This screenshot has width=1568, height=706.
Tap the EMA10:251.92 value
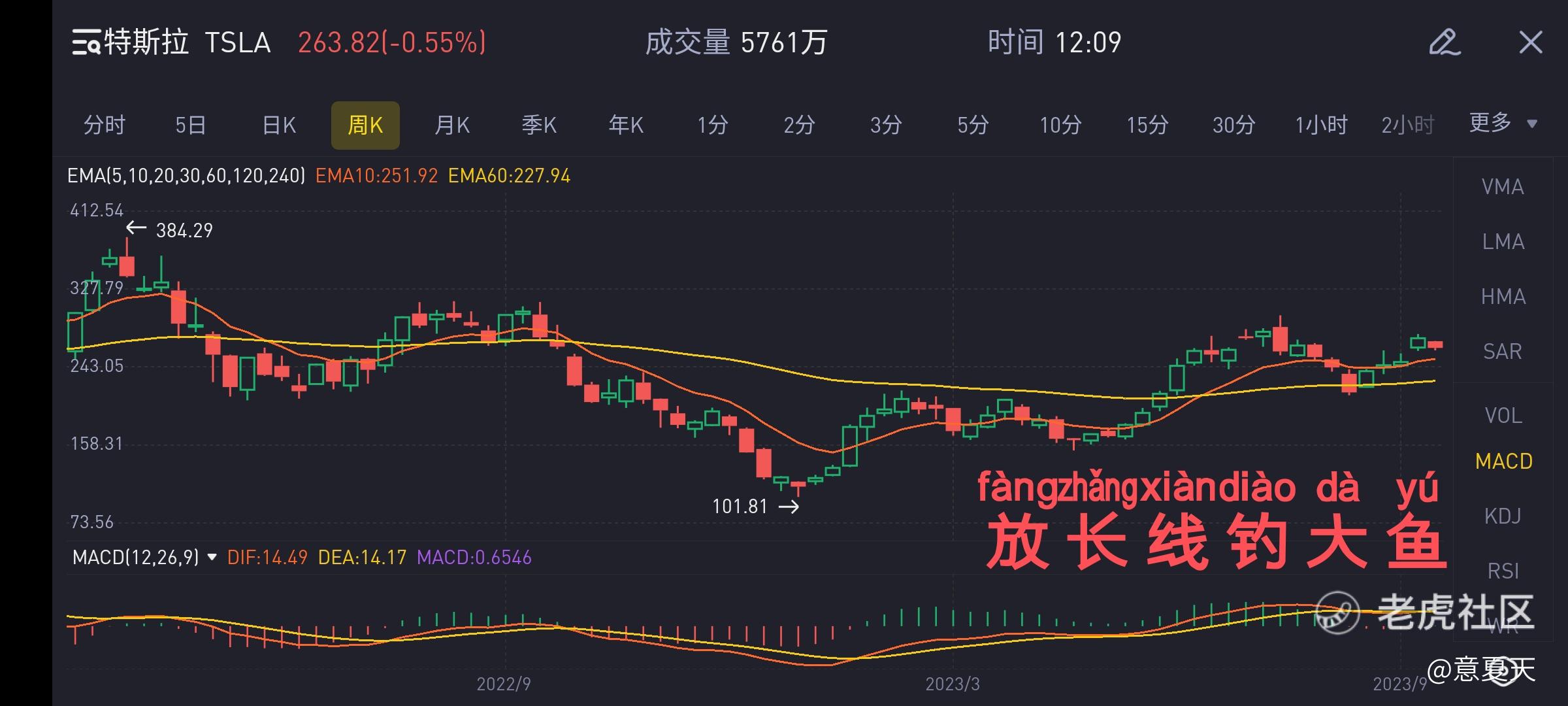(x=376, y=176)
